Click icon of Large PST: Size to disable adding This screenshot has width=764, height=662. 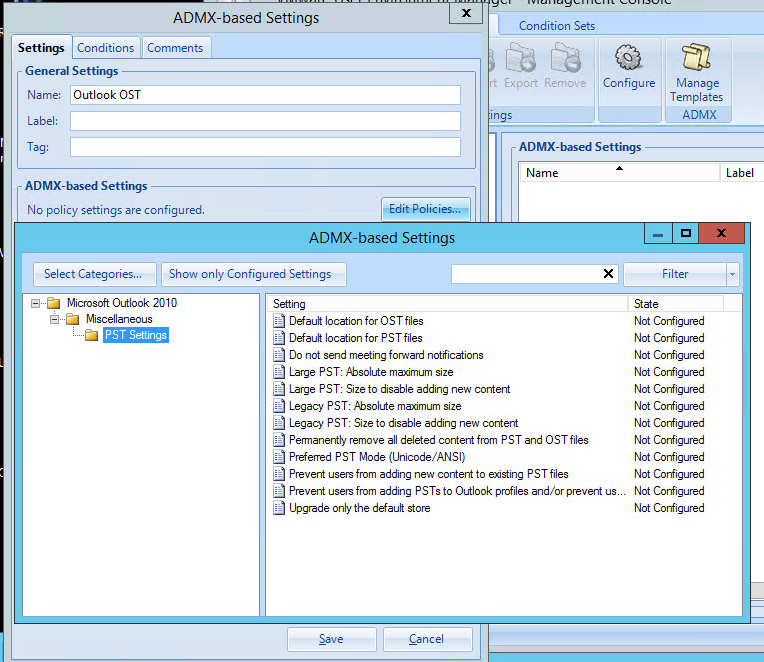(x=279, y=389)
